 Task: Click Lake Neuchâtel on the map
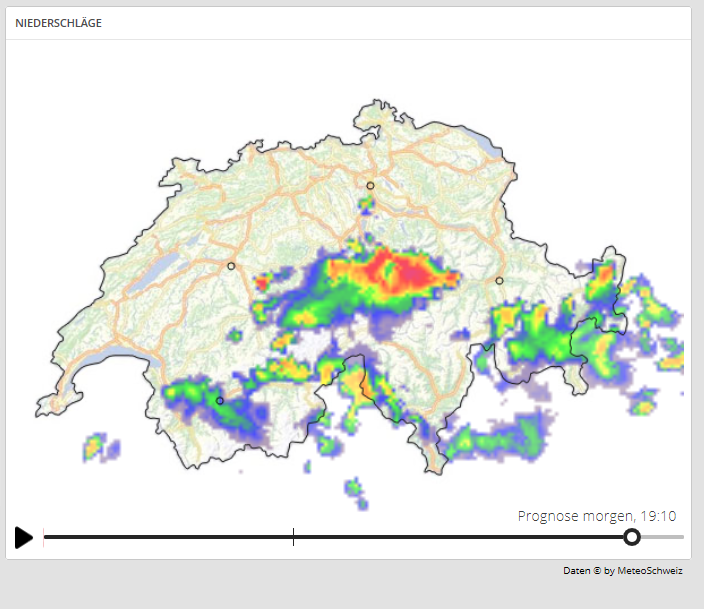pos(154,271)
